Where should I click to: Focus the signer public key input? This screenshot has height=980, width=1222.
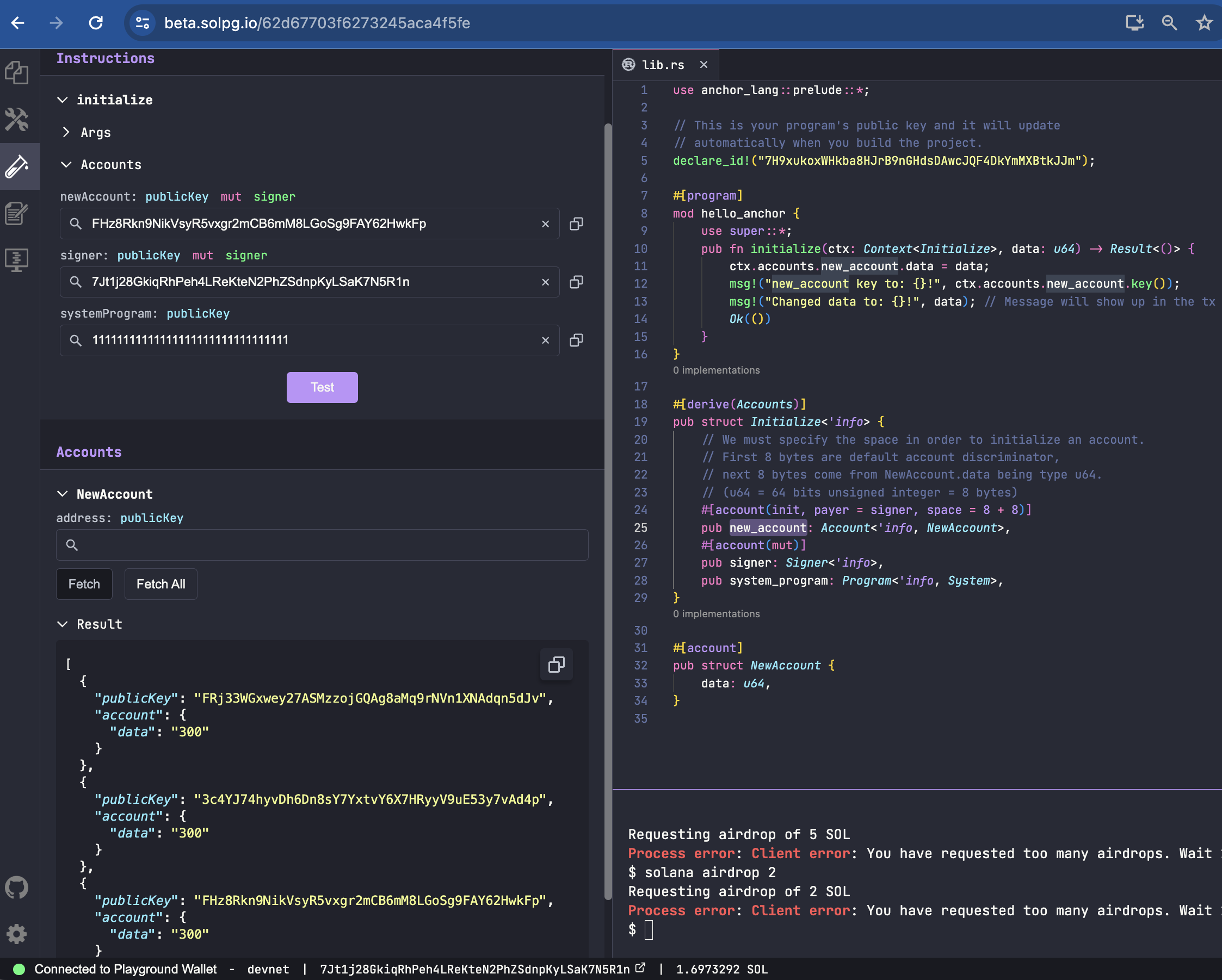[310, 282]
